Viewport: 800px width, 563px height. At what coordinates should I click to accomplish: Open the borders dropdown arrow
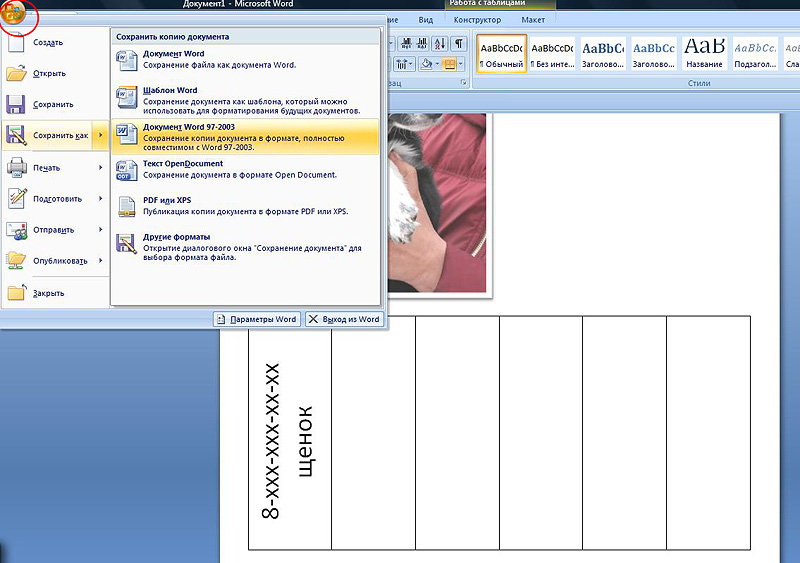coord(461,64)
